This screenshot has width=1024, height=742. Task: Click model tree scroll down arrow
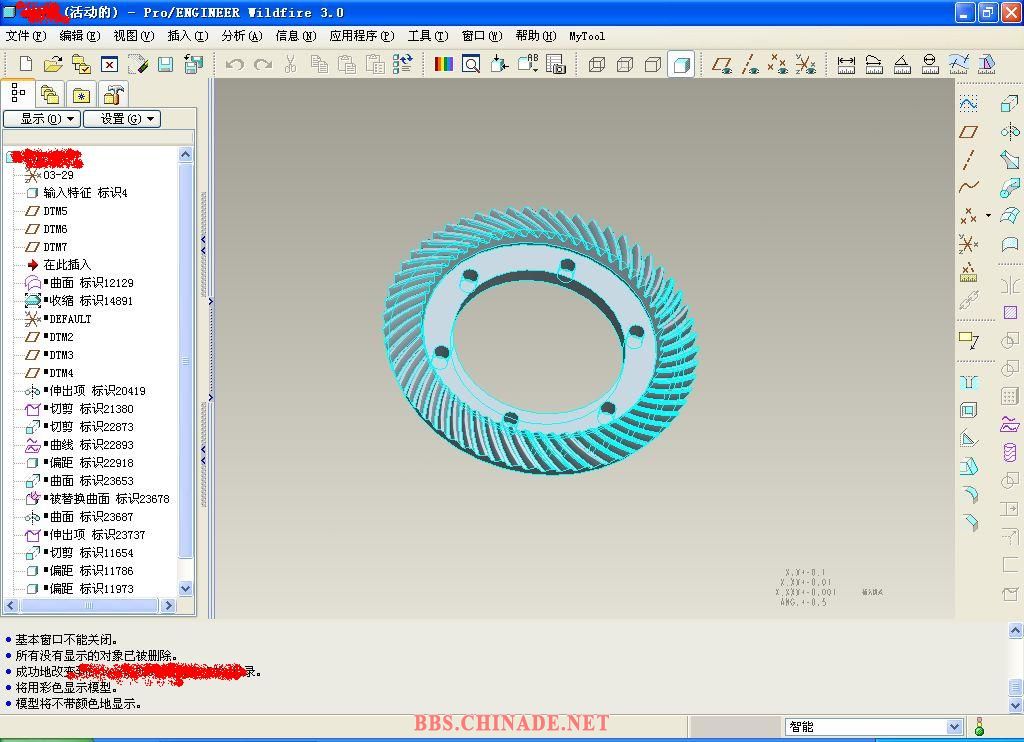(185, 588)
